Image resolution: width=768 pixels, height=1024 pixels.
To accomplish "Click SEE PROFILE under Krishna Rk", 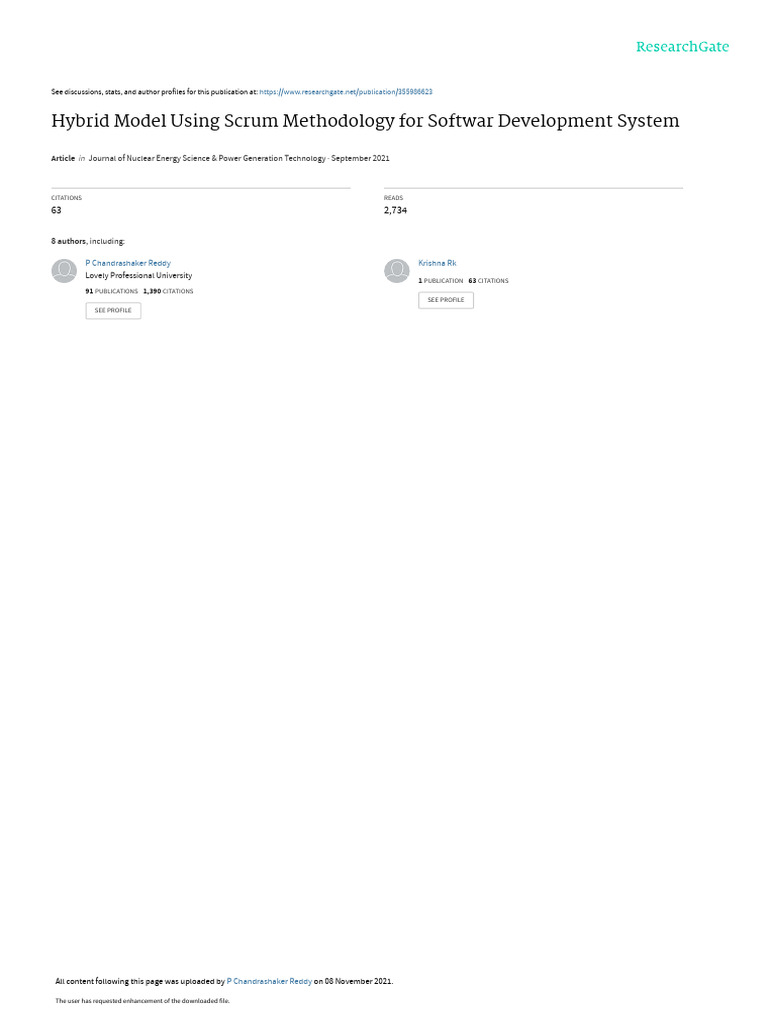I will click(x=445, y=300).
